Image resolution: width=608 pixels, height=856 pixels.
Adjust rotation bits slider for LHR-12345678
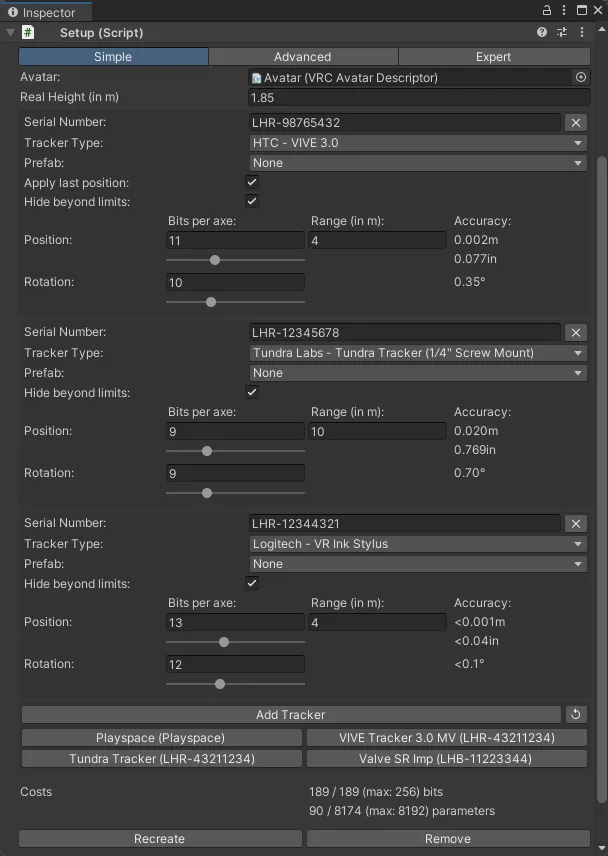pos(235,493)
